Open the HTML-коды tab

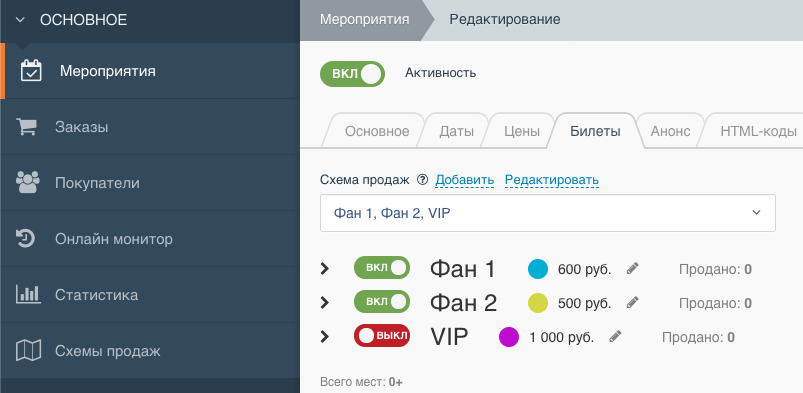tap(758, 131)
